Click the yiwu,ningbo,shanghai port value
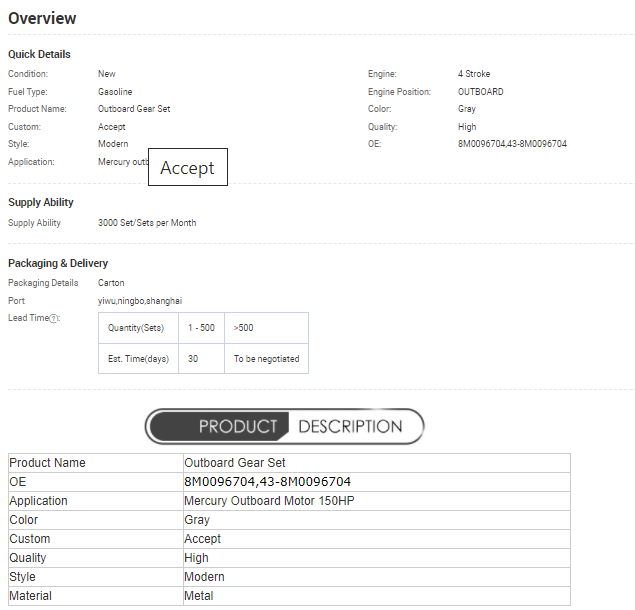The height and width of the screenshot is (610, 635). click(x=140, y=300)
